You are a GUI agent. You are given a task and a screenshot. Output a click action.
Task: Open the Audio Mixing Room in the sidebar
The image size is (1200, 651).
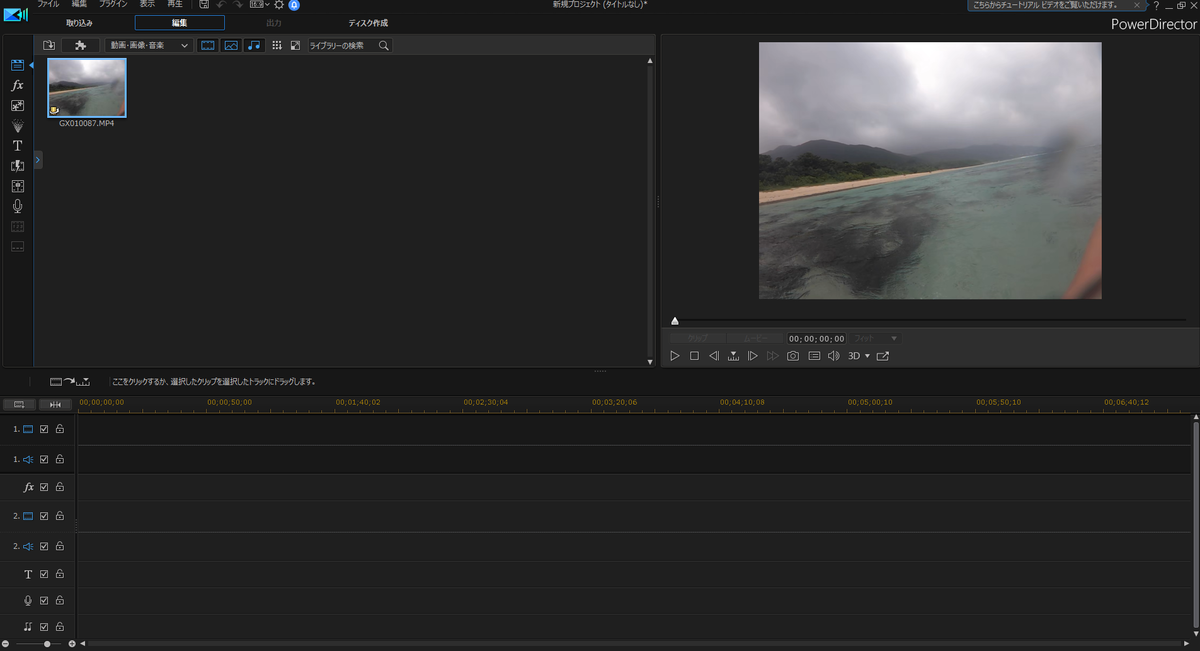click(x=17, y=186)
